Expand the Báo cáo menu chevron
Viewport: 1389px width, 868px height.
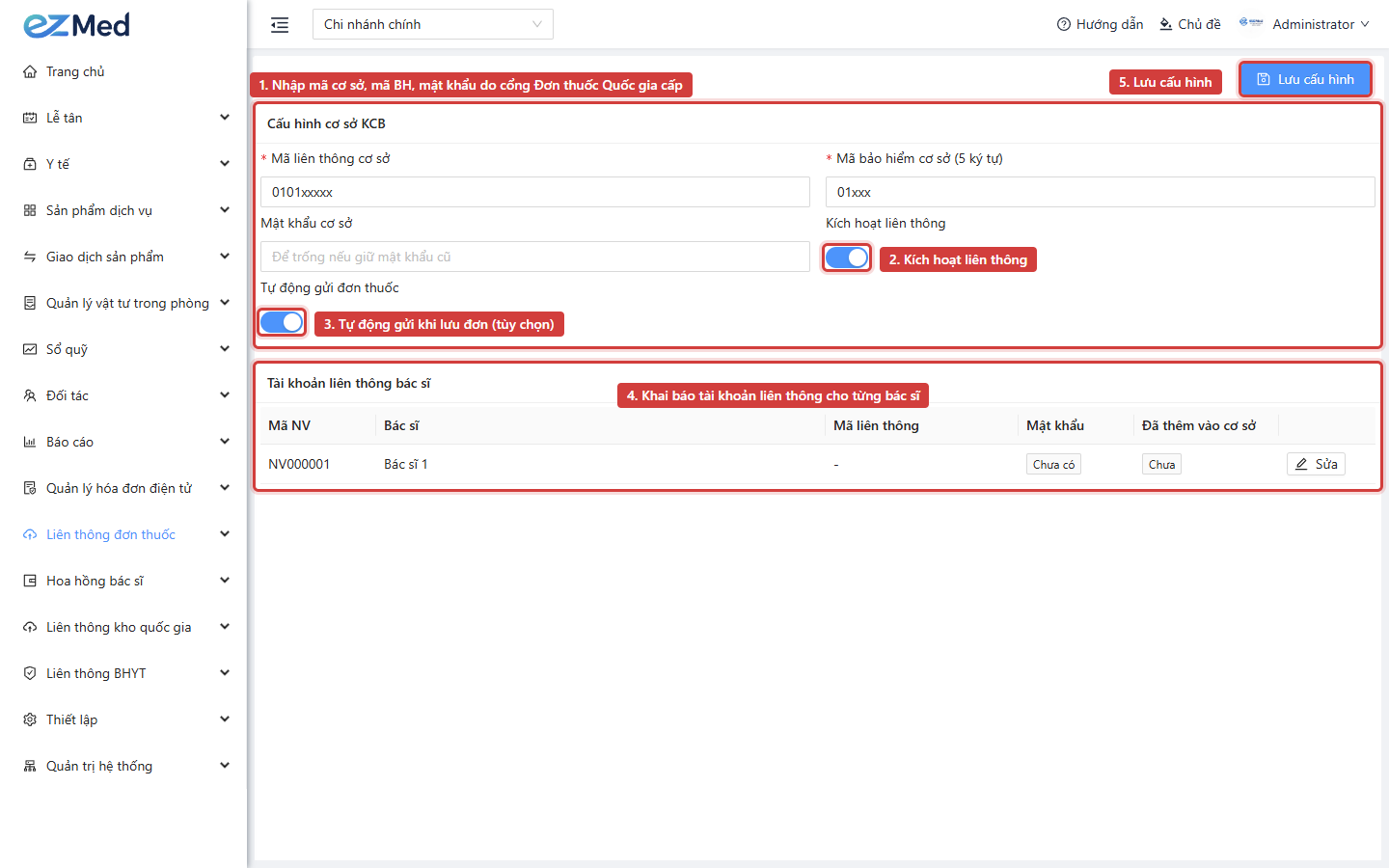coord(225,442)
